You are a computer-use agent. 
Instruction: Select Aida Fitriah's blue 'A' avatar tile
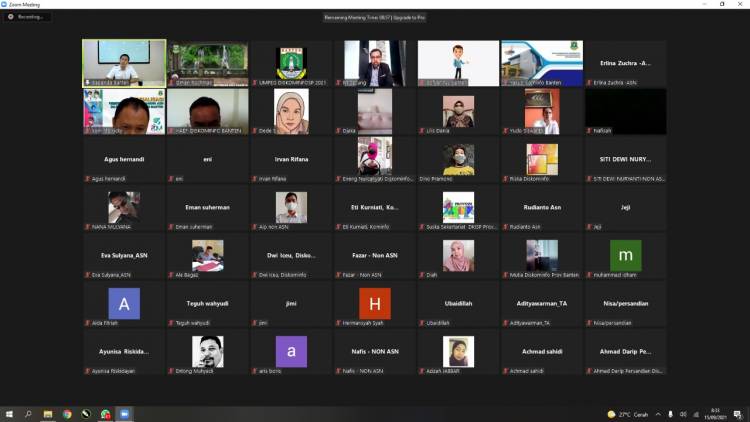coord(124,304)
